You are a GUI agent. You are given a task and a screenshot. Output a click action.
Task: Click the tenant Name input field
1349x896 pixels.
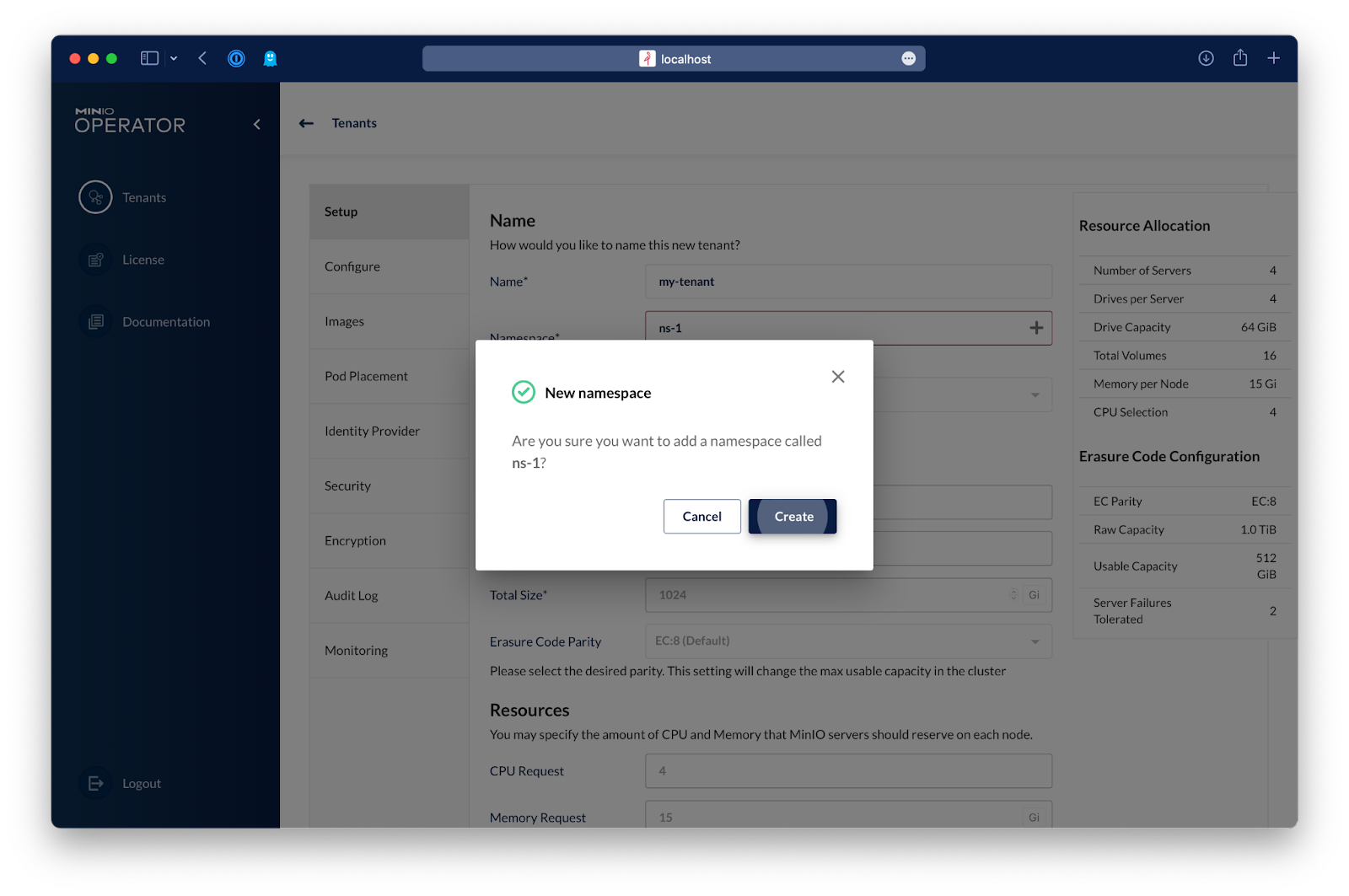click(x=847, y=282)
